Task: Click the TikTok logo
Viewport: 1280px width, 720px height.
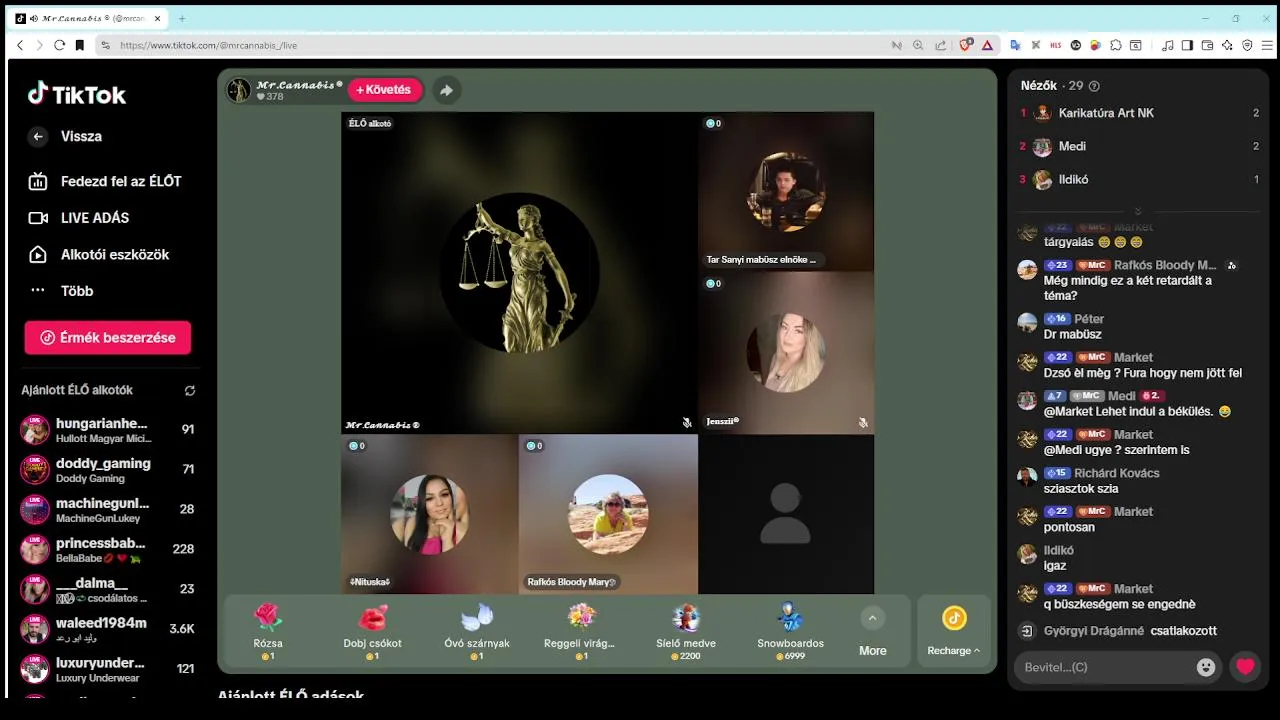Action: (x=77, y=94)
